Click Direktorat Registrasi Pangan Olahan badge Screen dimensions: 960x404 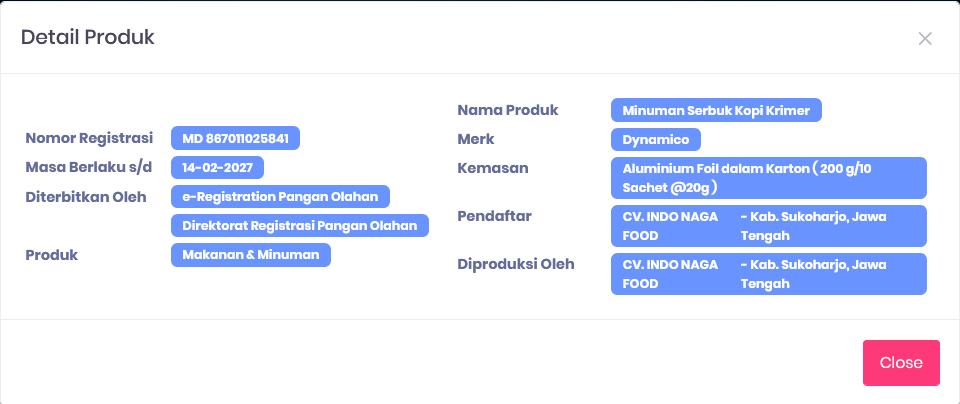[299, 226]
